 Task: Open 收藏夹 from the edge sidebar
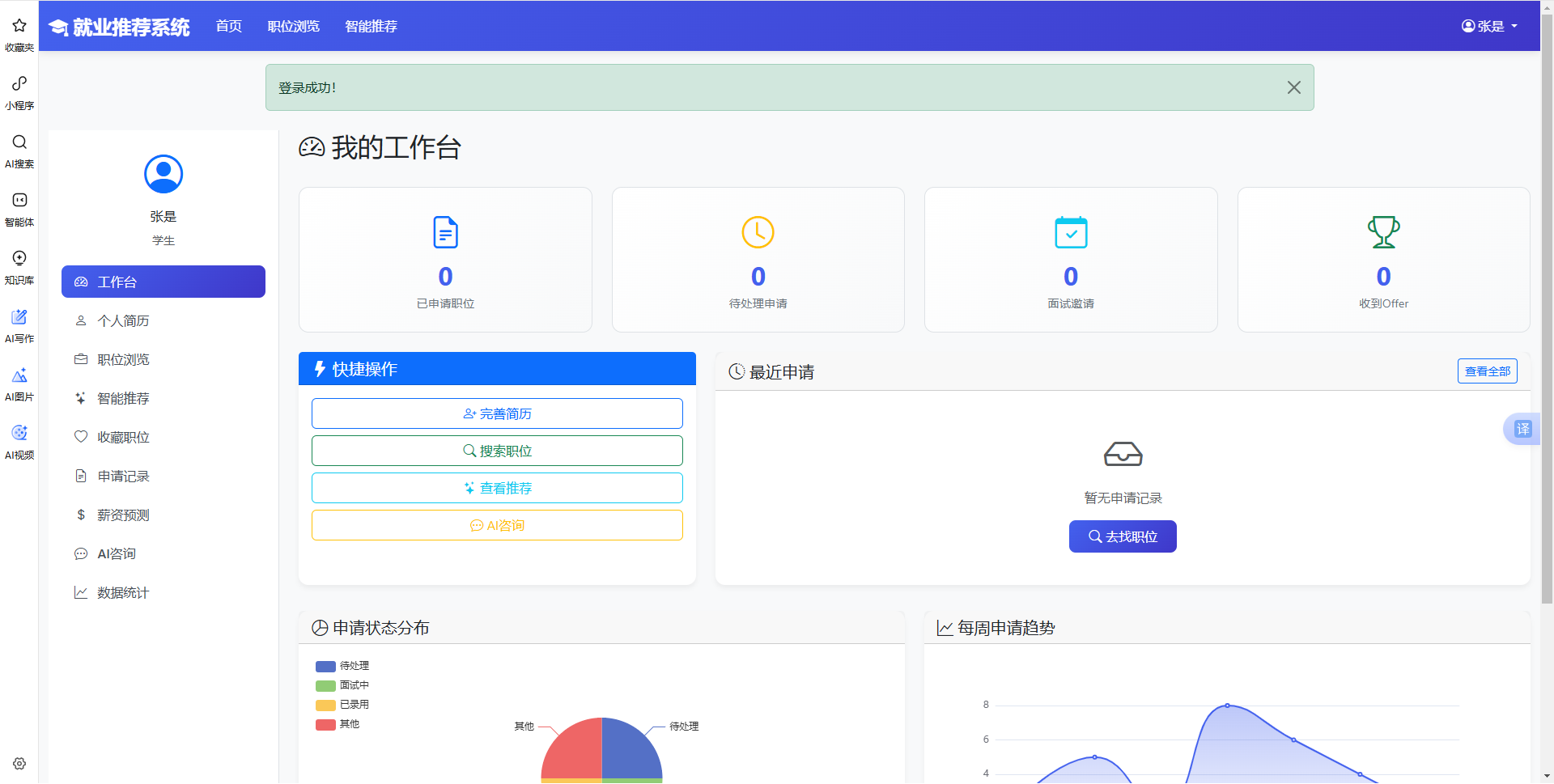[19, 32]
